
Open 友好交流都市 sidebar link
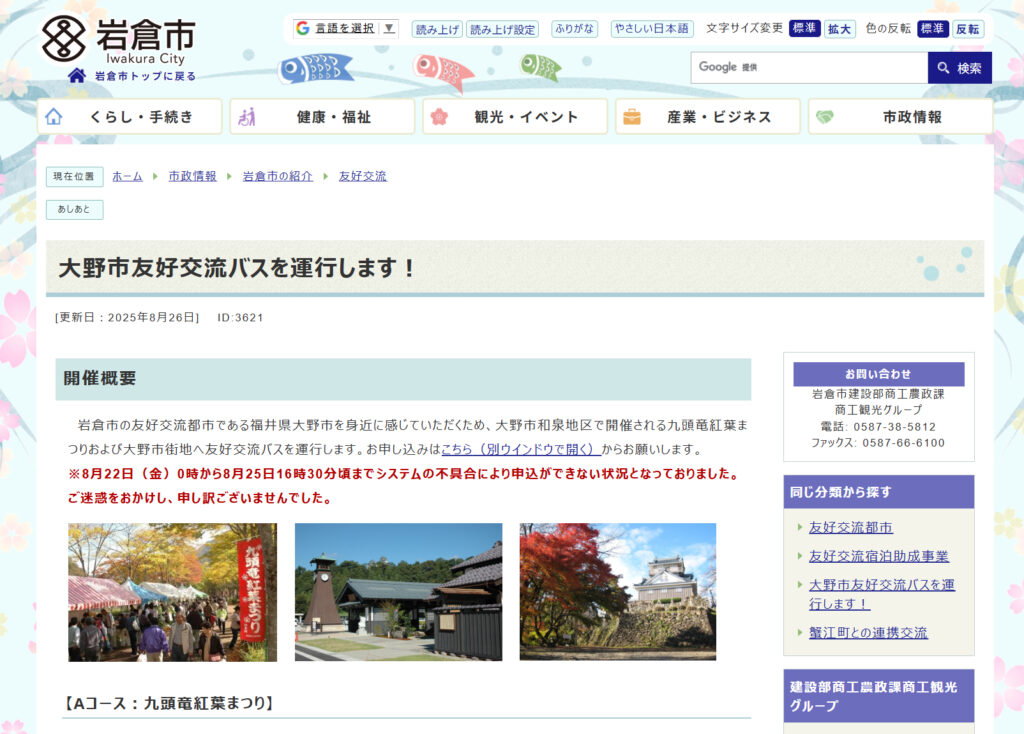(x=850, y=528)
